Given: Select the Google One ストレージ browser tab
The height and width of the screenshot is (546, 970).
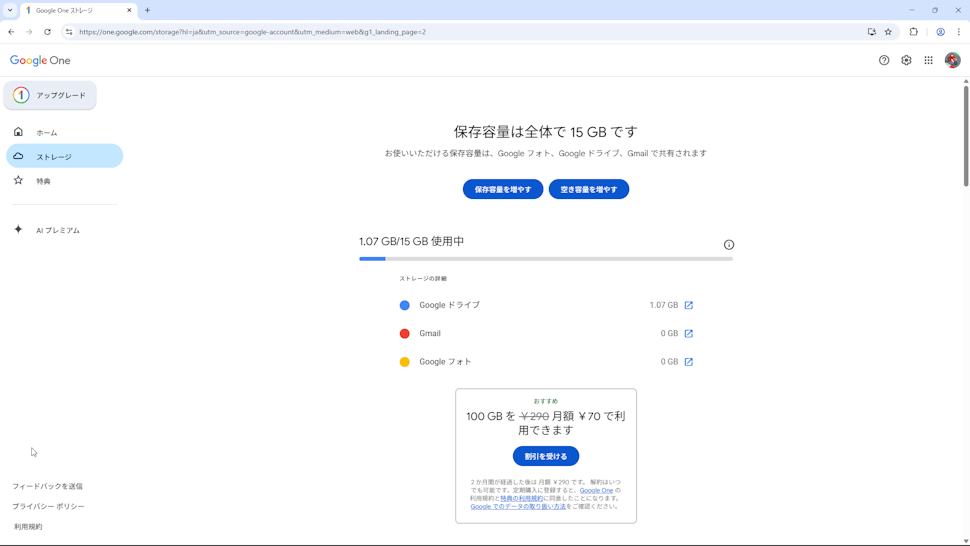Looking at the screenshot, I should [79, 11].
